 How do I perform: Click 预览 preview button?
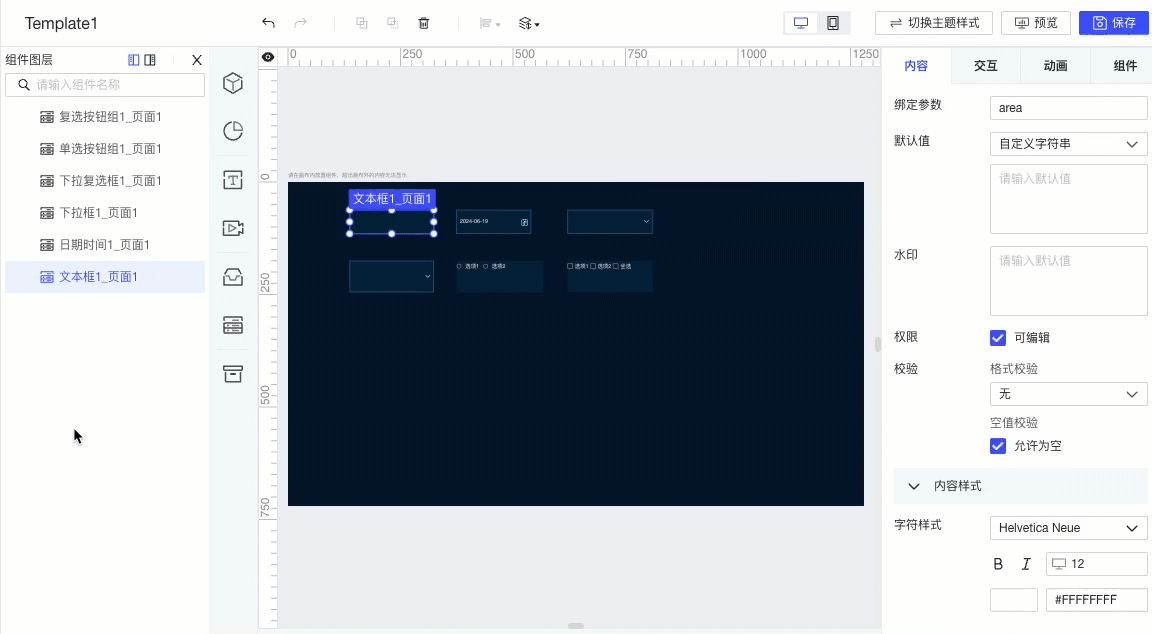[1036, 24]
